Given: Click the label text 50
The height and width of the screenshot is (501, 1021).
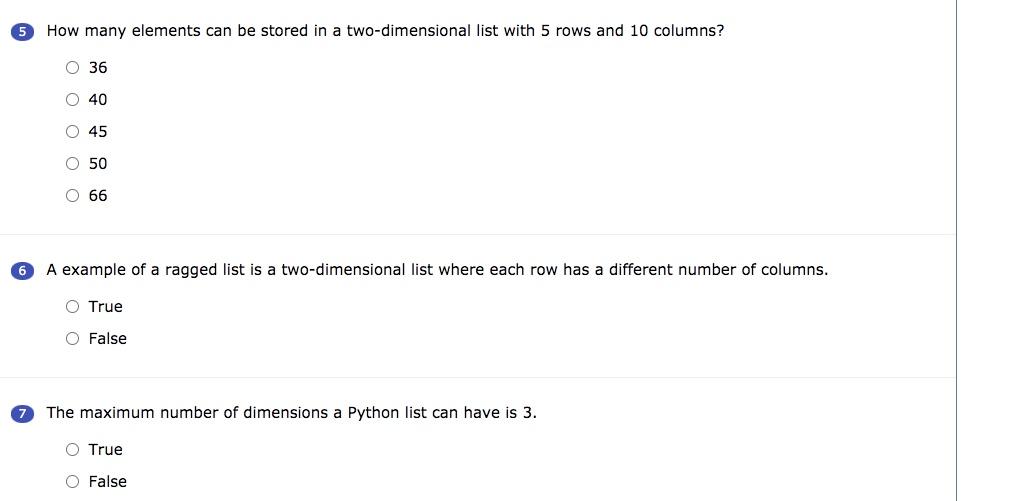Looking at the screenshot, I should [x=98, y=164].
